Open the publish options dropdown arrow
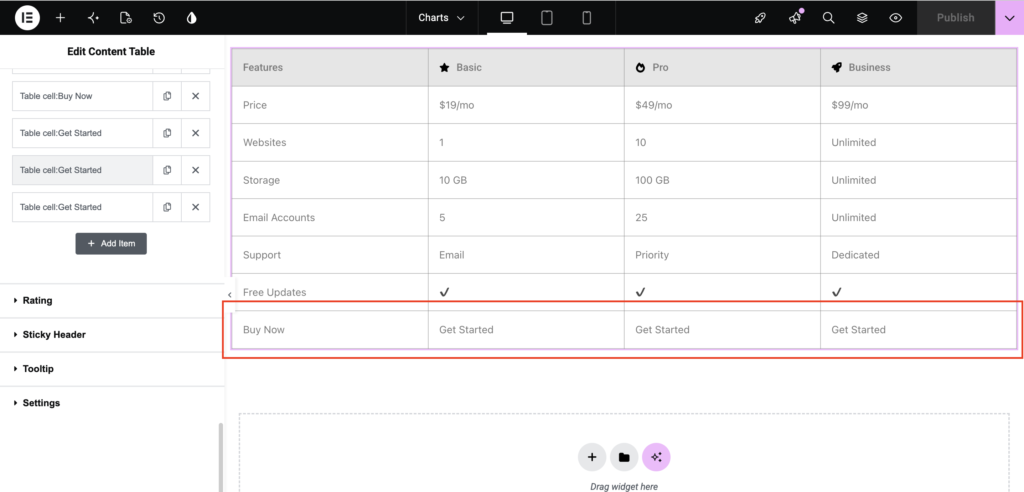1024x492 pixels. (1010, 18)
